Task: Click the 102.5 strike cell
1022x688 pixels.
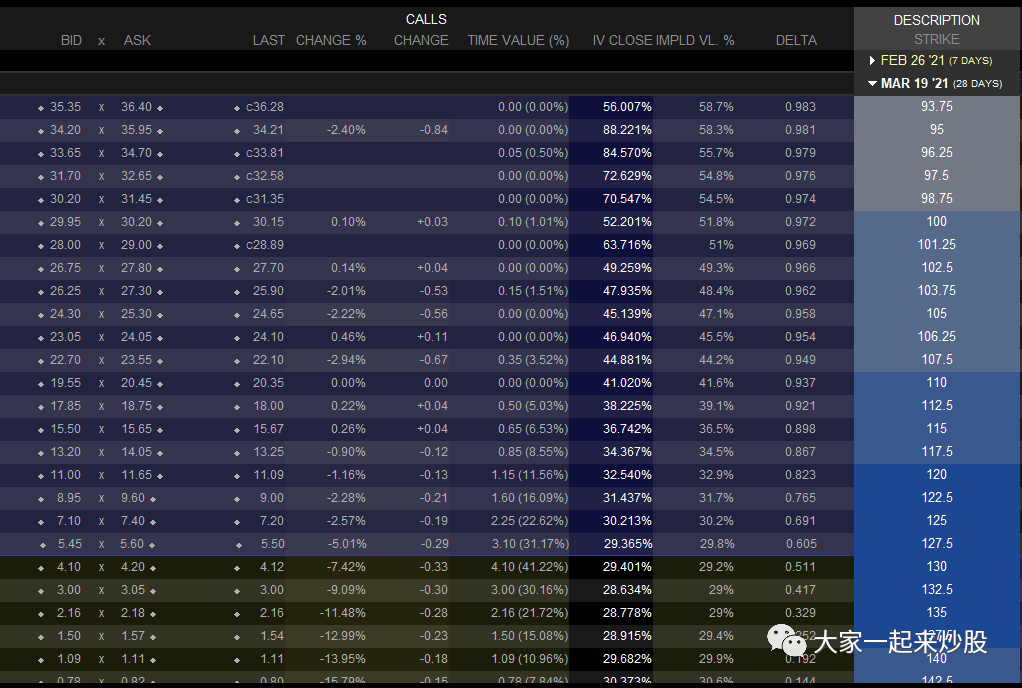Action: [x=937, y=267]
